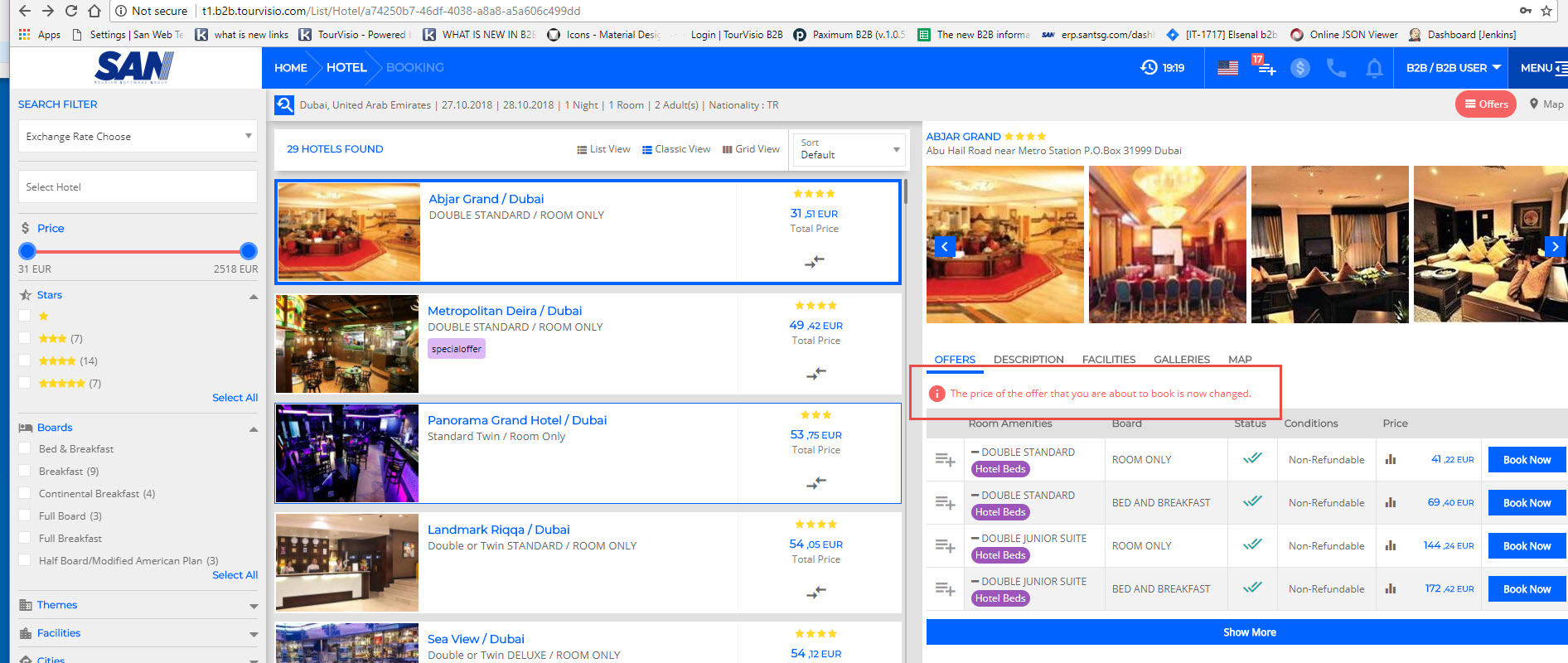Click compare arrows icon for Metropolitan Deira
Viewport: 1568px width, 663px height.
click(816, 374)
